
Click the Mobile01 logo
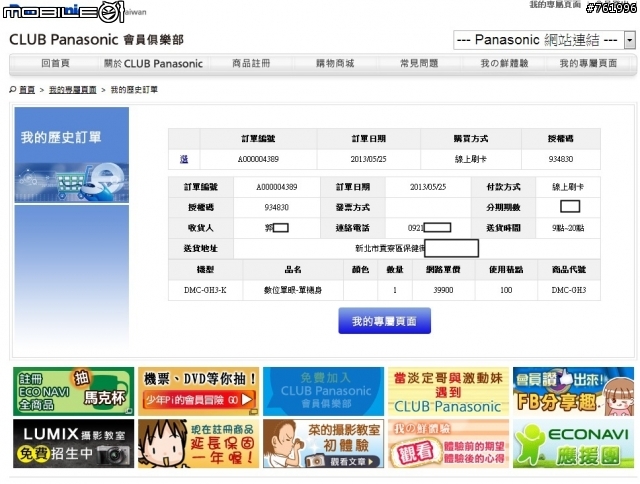click(x=63, y=11)
